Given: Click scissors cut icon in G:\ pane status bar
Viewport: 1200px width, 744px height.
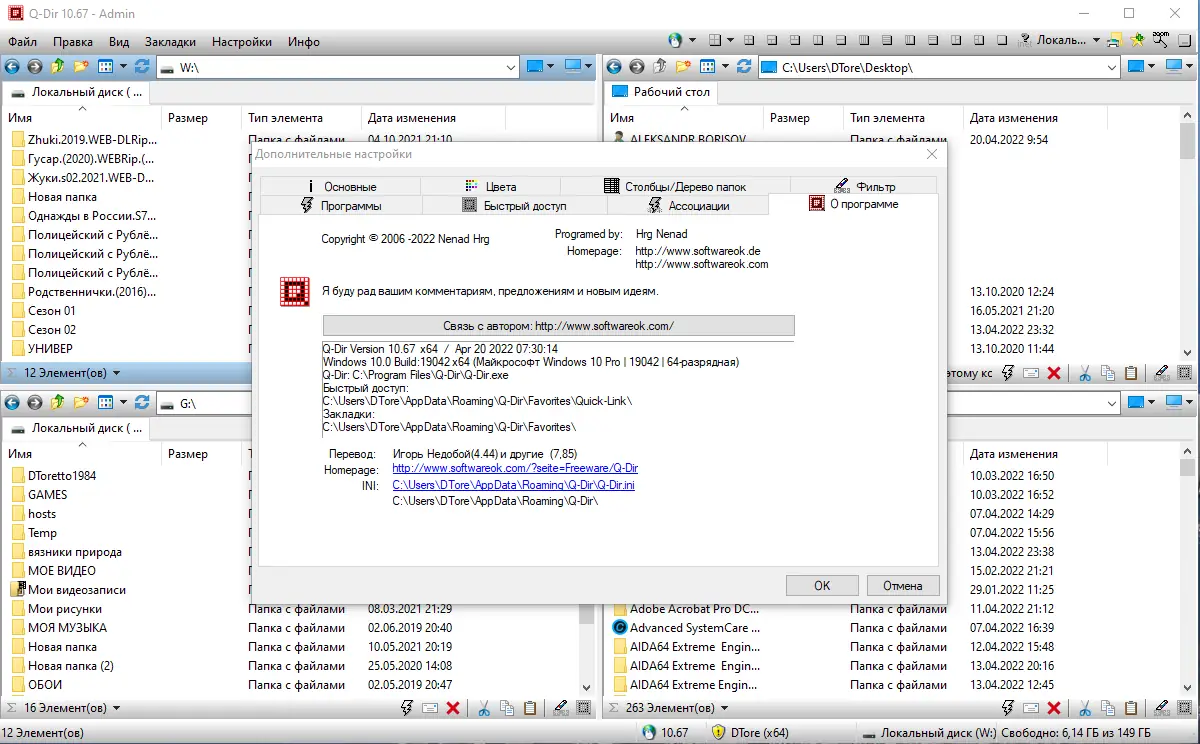Looking at the screenshot, I should pos(483,708).
